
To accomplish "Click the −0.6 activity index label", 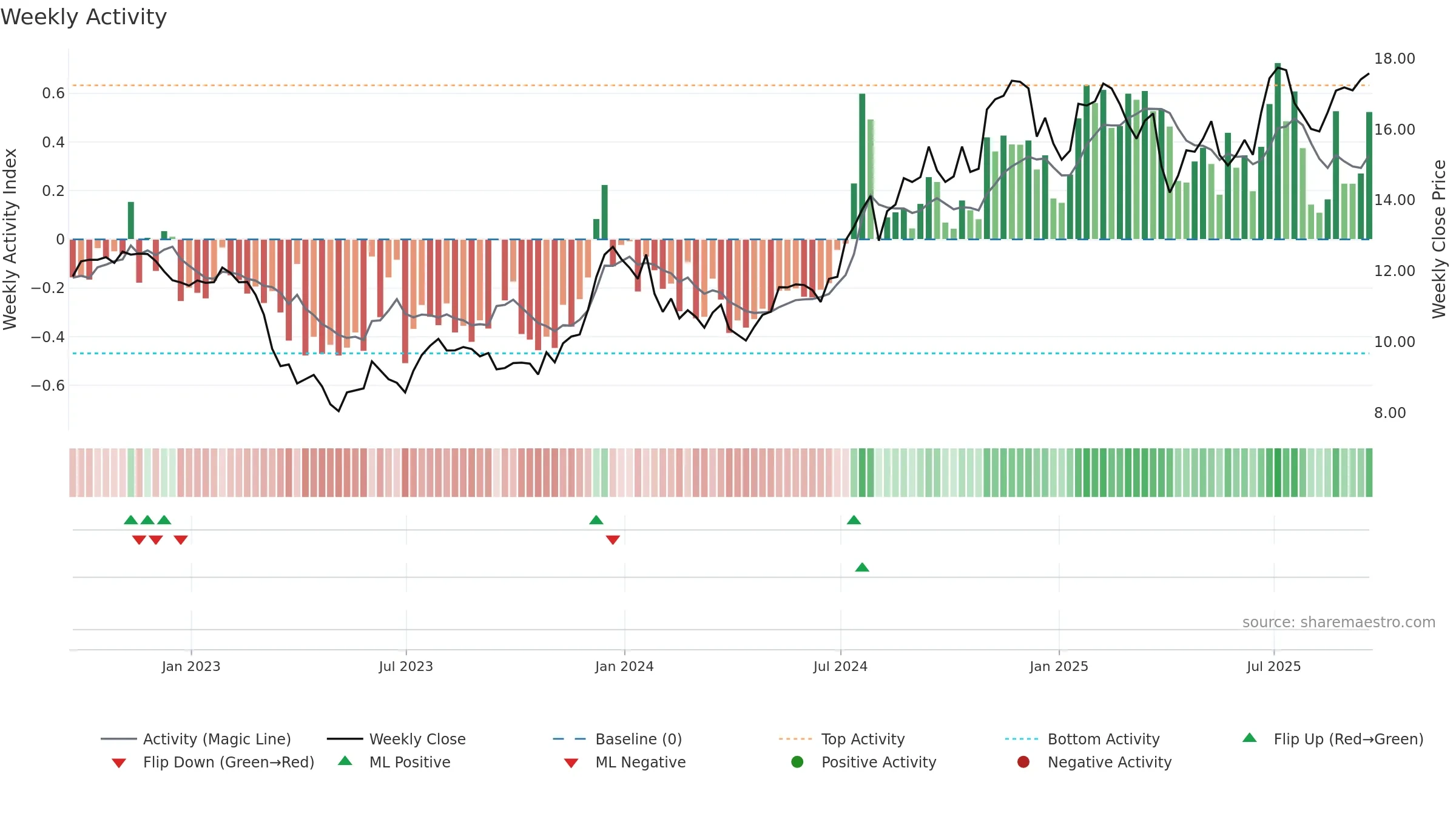I will (x=48, y=386).
